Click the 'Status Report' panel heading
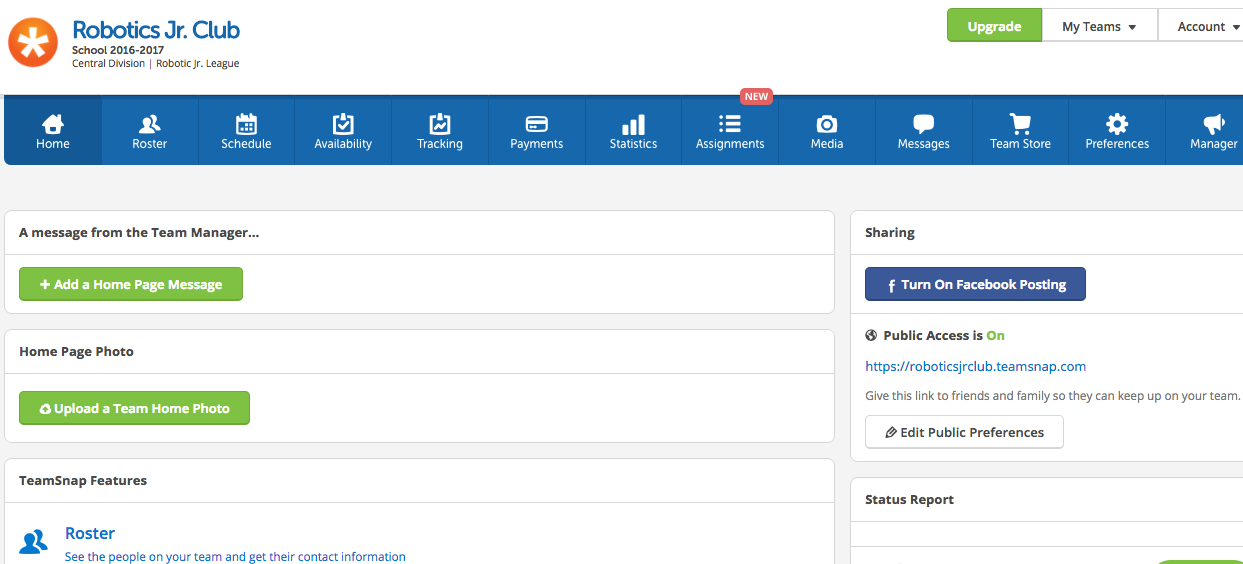 pos(909,500)
